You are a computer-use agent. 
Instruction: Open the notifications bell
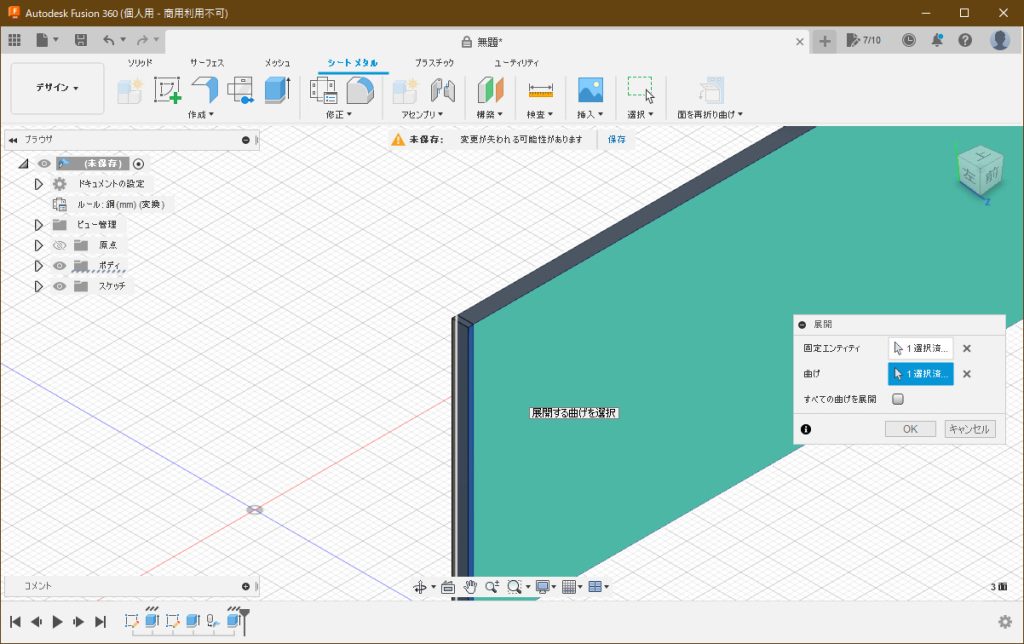pyautogui.click(x=937, y=40)
